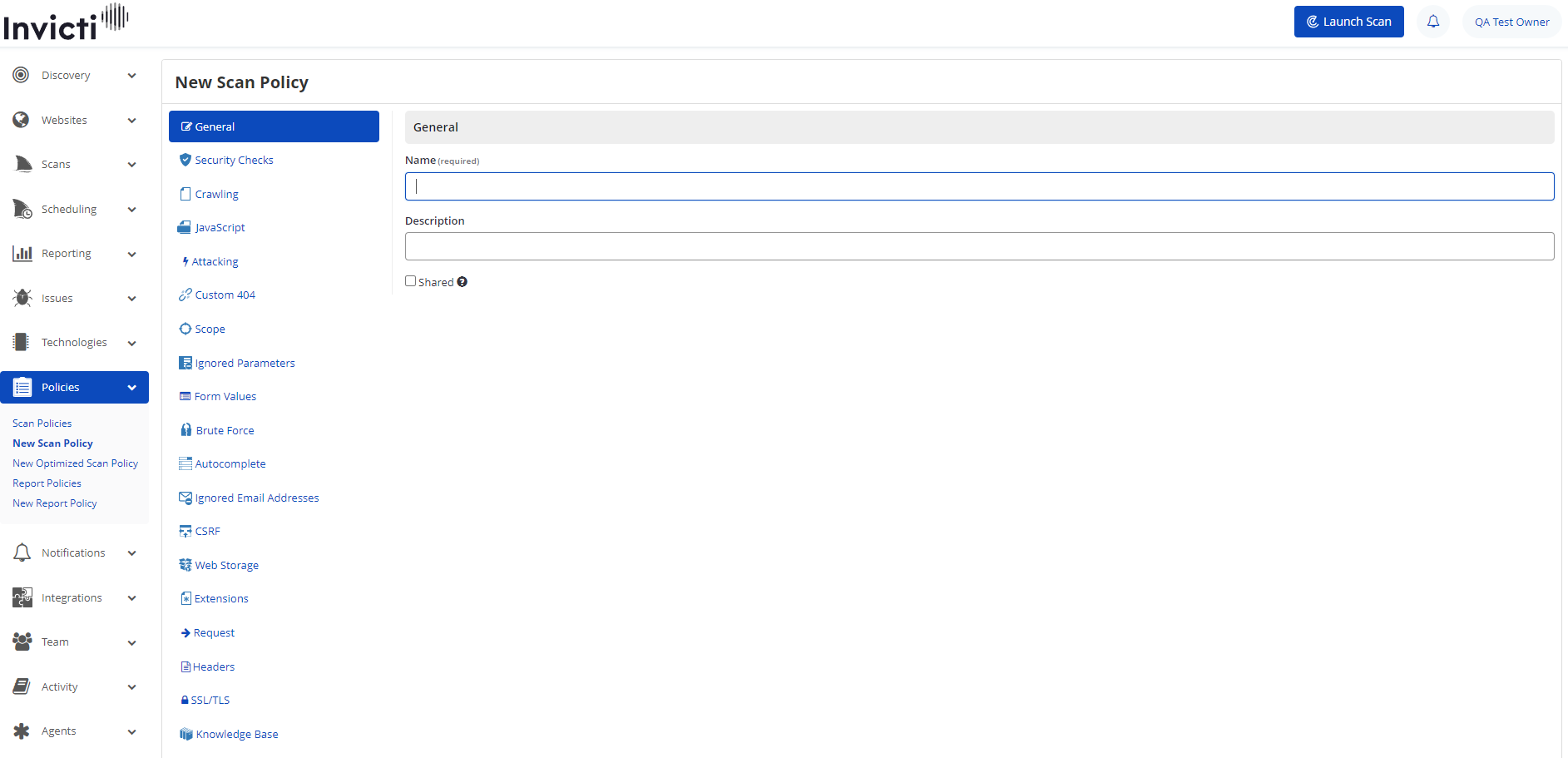Viewport: 1568px width, 758px height.
Task: Click the Shared help question mark icon
Action: coord(462,282)
